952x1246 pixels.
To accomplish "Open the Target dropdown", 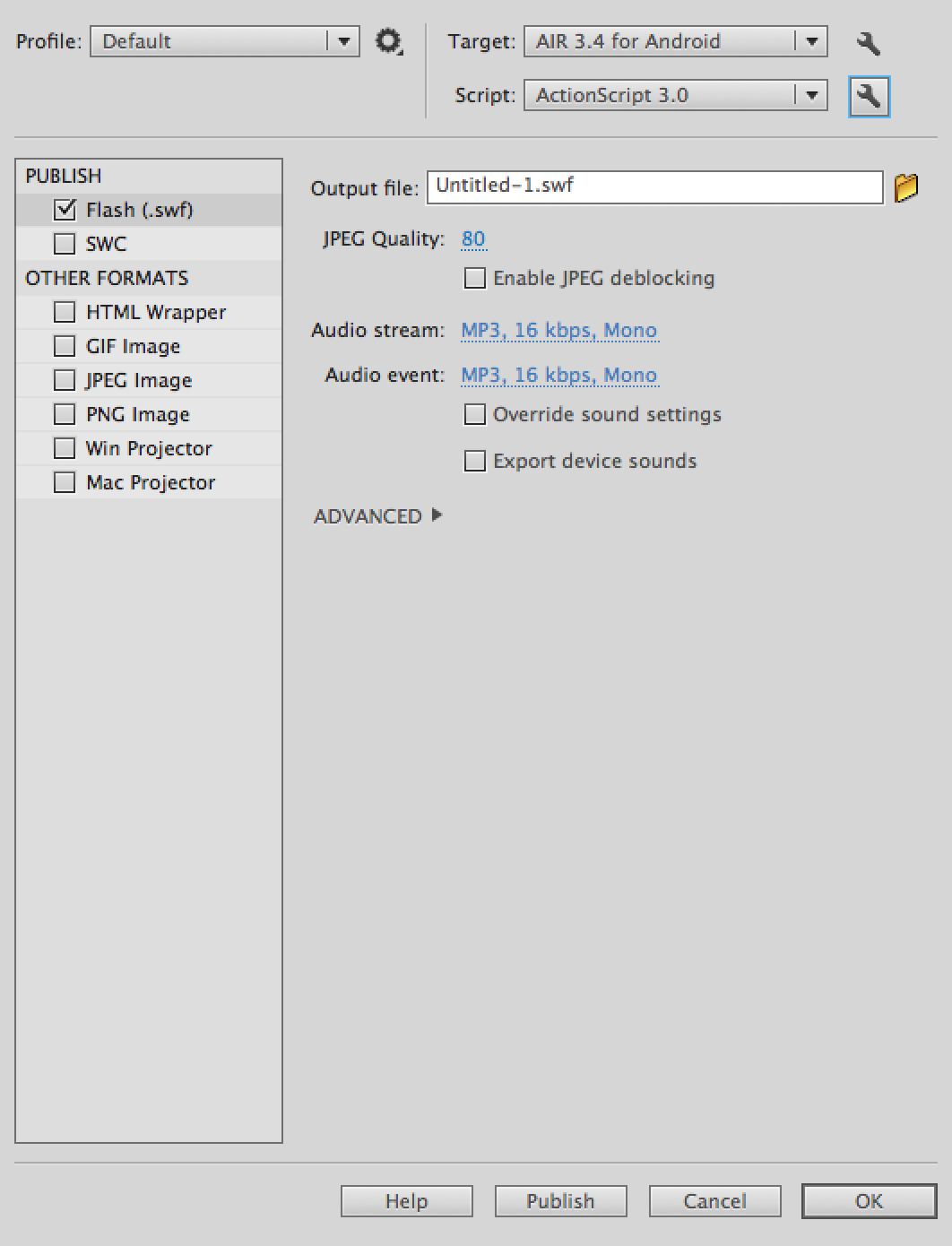I will coord(676,41).
